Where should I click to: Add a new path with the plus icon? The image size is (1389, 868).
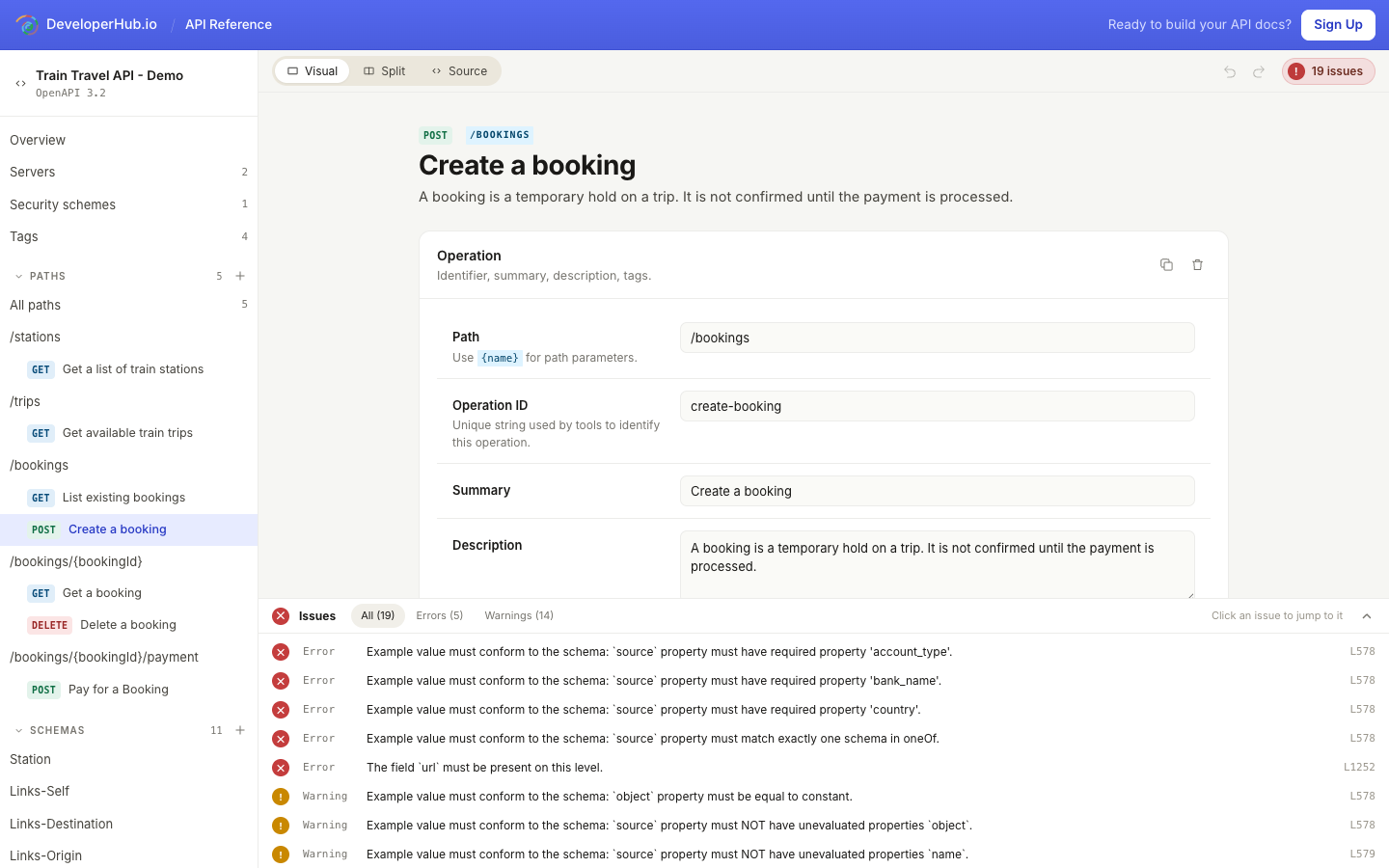point(240,276)
